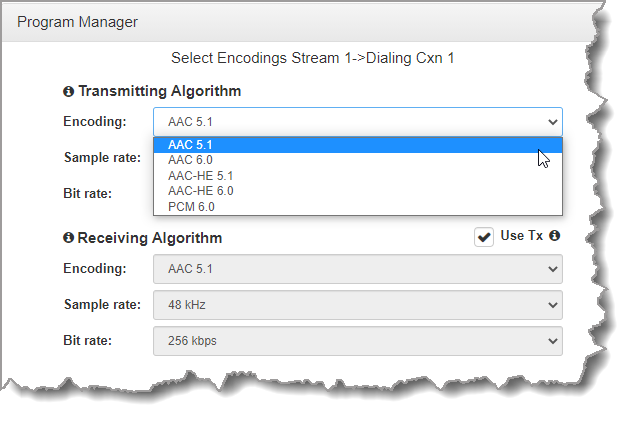Click Encoding label in Receiving Algorithm section
The image size is (638, 422).
click(x=95, y=269)
